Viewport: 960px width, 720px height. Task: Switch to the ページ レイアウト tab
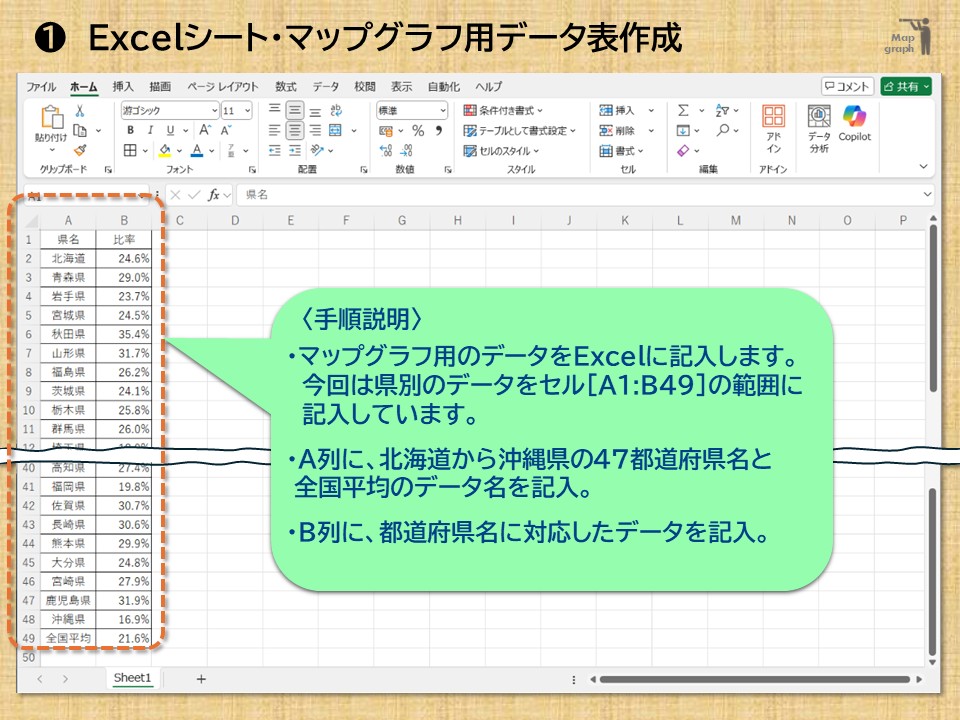222,87
